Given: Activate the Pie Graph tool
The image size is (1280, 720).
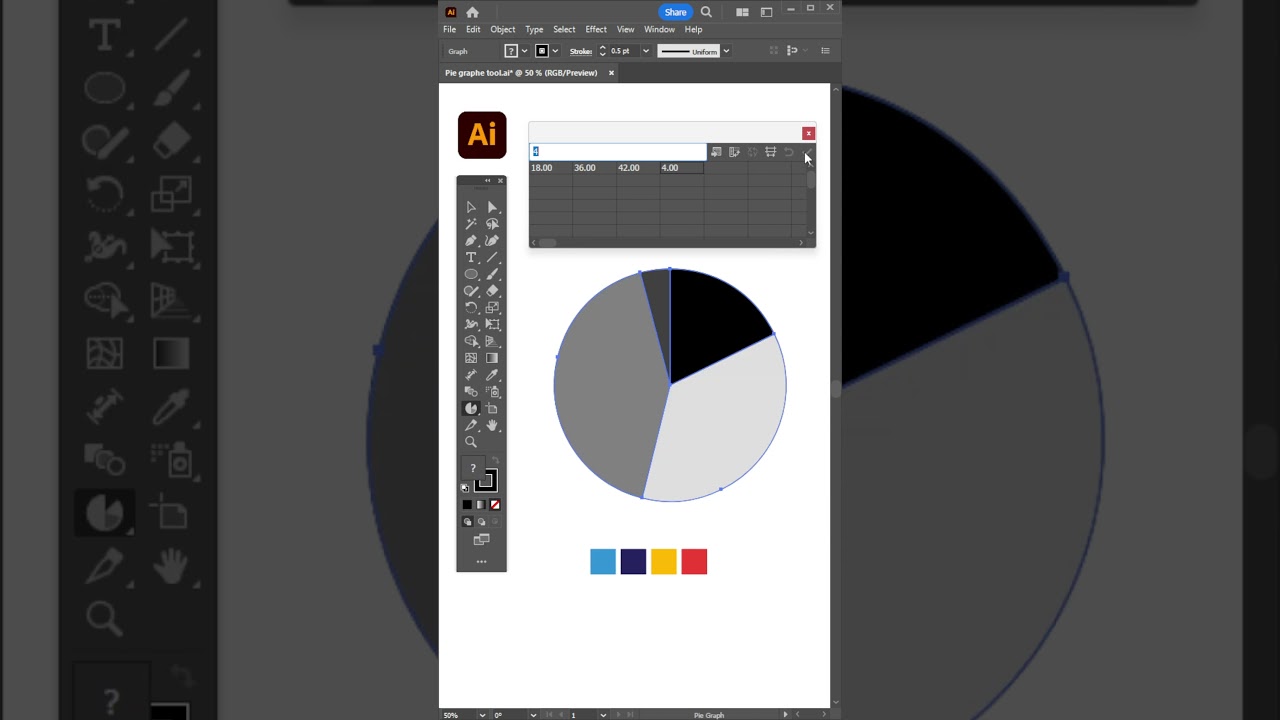Looking at the screenshot, I should (471, 408).
